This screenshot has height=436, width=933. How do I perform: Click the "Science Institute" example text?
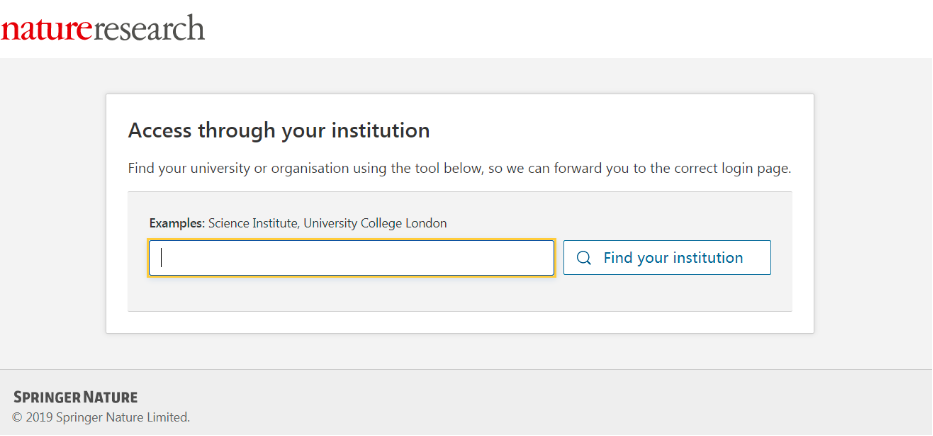click(x=252, y=223)
